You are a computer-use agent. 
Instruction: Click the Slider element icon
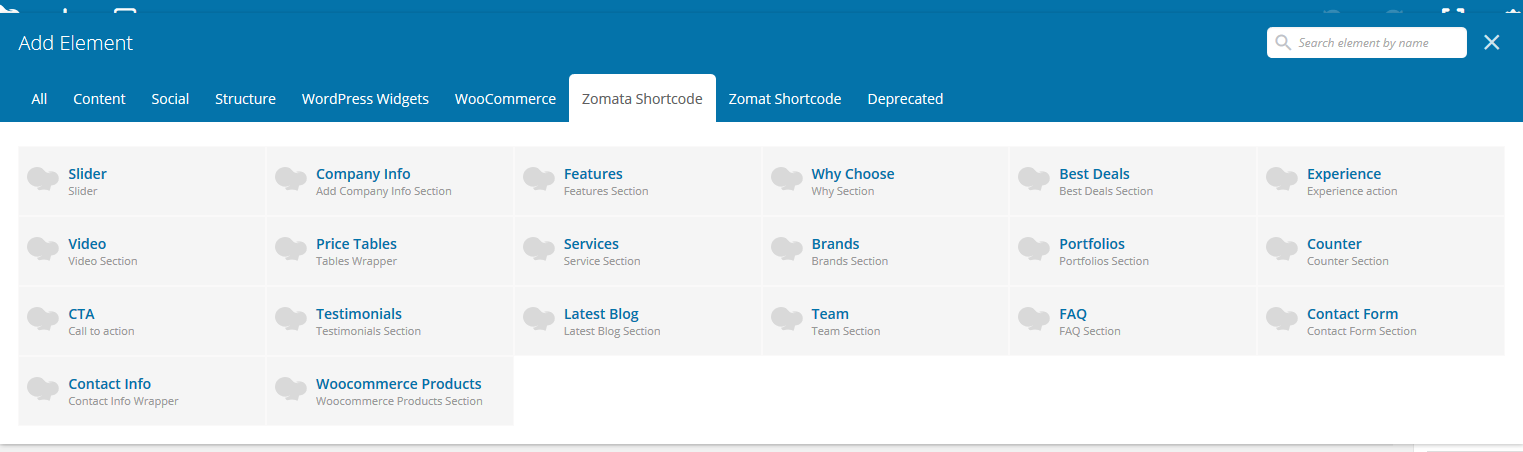click(43, 180)
